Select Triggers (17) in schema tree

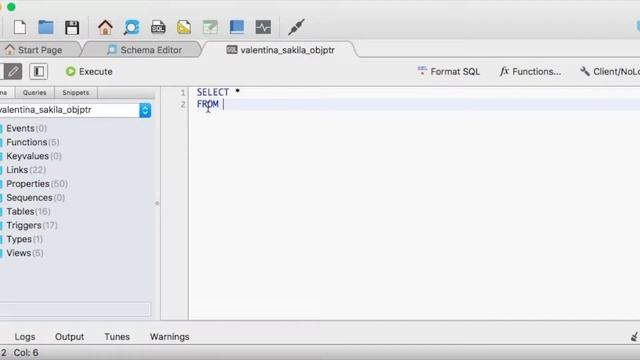(x=31, y=225)
